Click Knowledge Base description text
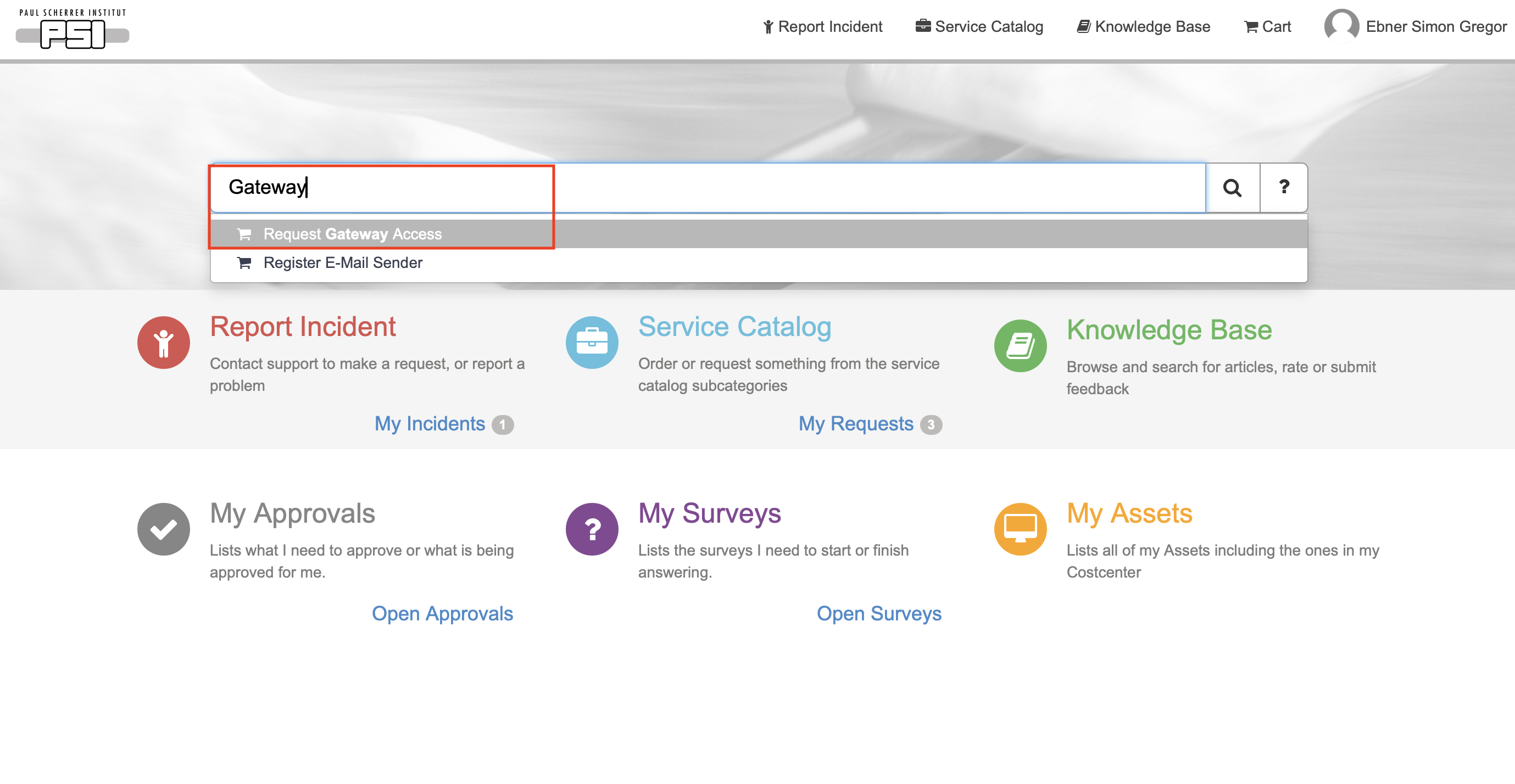Image resolution: width=1515 pixels, height=784 pixels. click(1221, 378)
